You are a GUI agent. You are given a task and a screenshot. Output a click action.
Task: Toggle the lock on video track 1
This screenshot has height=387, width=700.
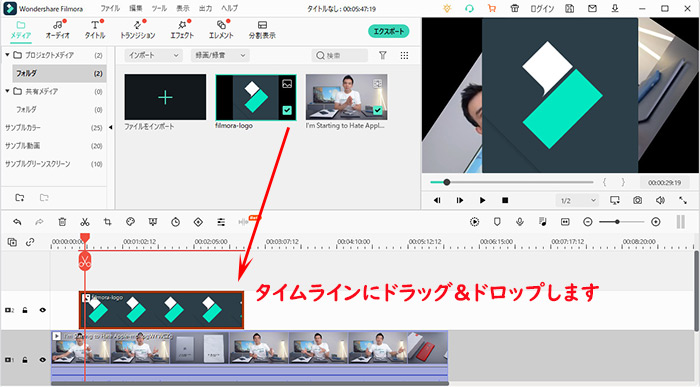coord(25,359)
